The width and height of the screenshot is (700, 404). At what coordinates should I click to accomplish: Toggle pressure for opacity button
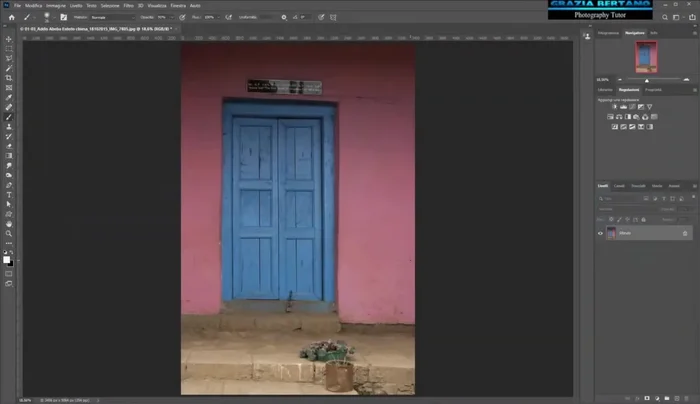click(x=183, y=17)
